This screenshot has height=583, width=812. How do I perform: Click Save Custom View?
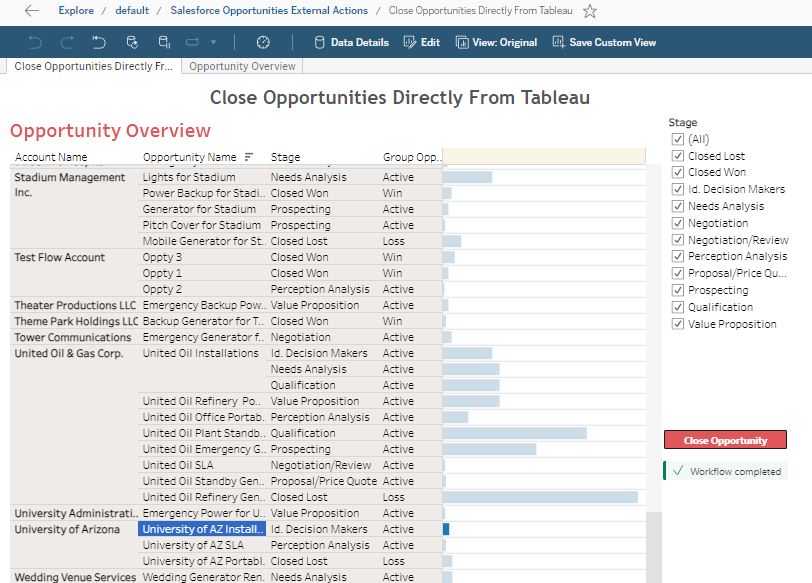point(604,42)
